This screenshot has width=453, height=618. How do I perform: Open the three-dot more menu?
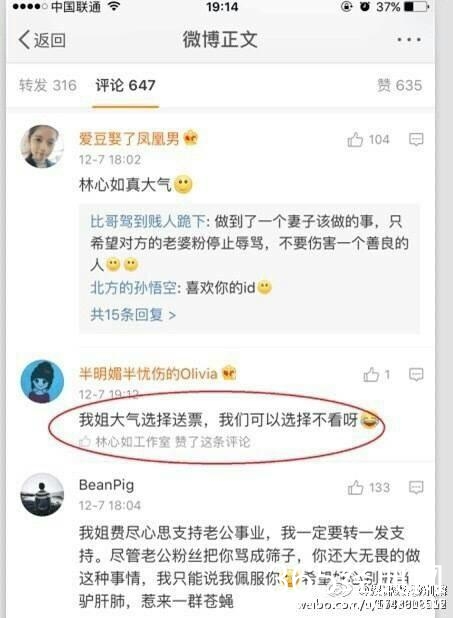pyautogui.click(x=409, y=40)
